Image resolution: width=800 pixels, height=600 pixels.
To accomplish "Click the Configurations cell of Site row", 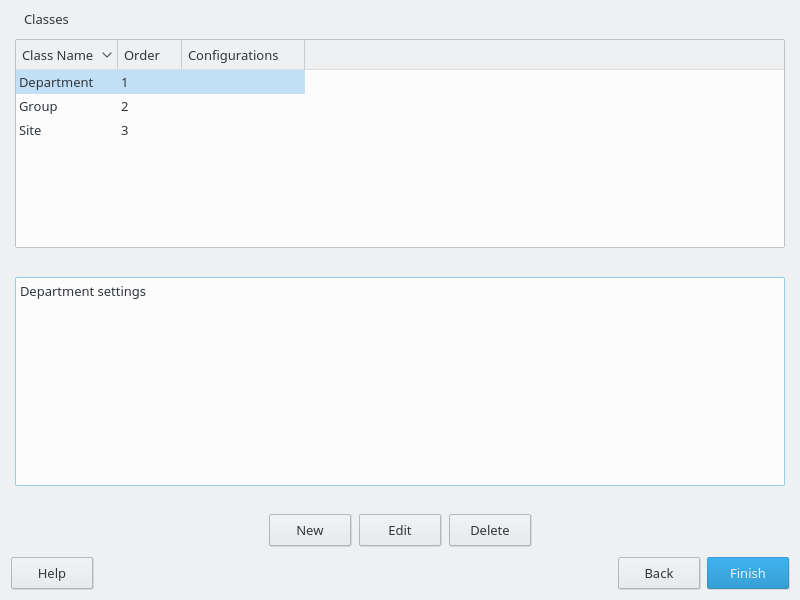I will point(242,131).
